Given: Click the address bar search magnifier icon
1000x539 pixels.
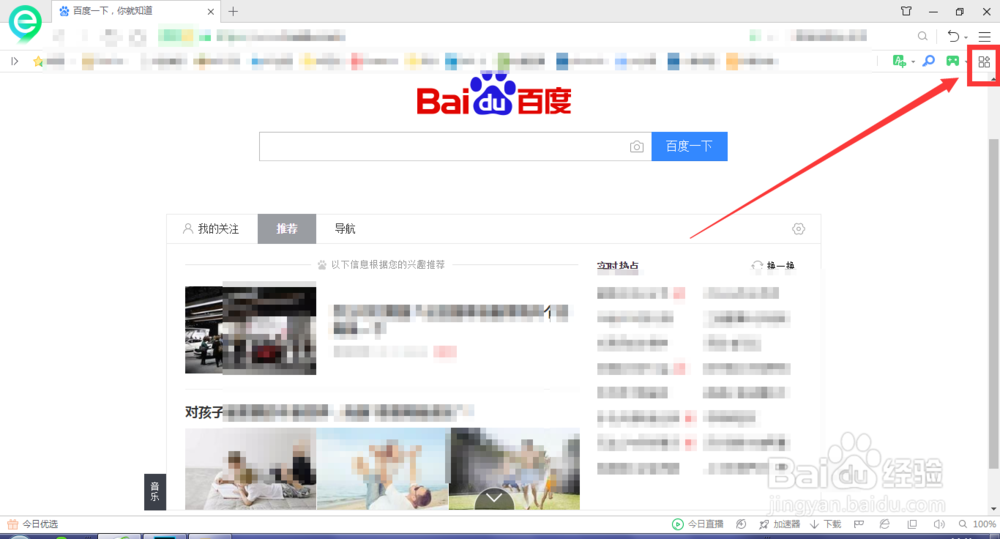Looking at the screenshot, I should (922, 36).
